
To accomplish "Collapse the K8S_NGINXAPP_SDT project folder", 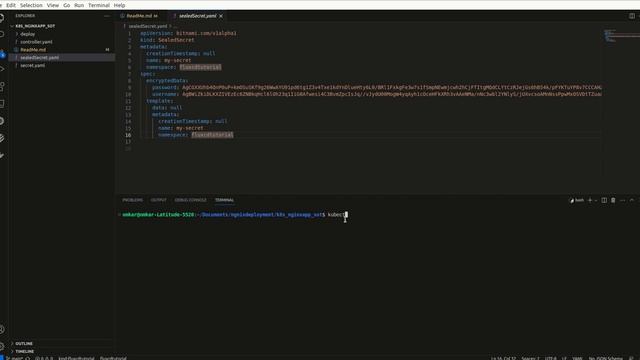I will tap(35, 26).
